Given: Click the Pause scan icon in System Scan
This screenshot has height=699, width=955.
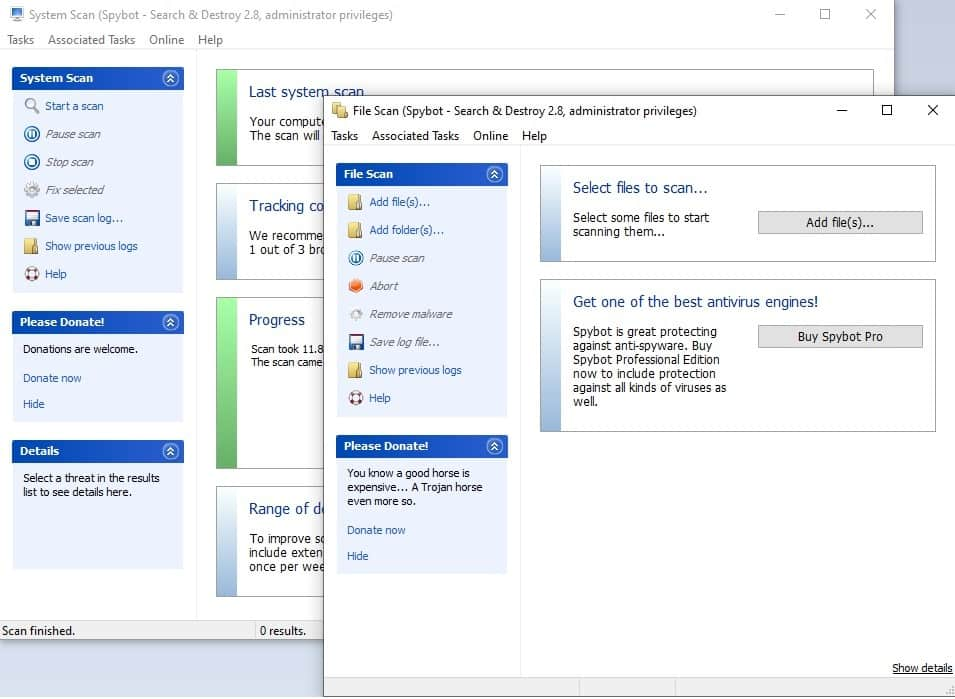Looking at the screenshot, I should pyautogui.click(x=32, y=134).
